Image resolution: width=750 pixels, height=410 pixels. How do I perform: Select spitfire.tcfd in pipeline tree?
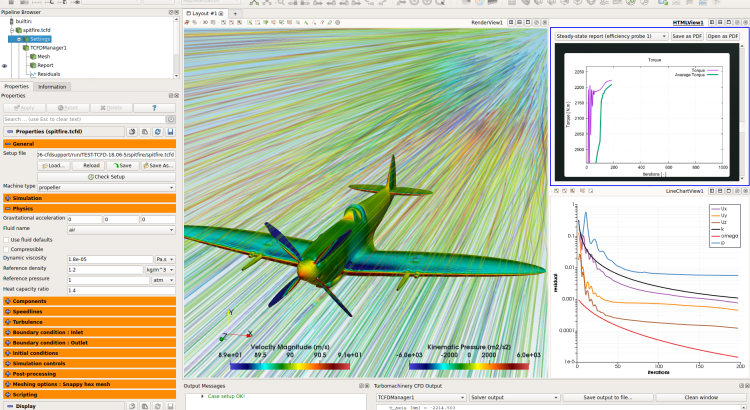36,30
